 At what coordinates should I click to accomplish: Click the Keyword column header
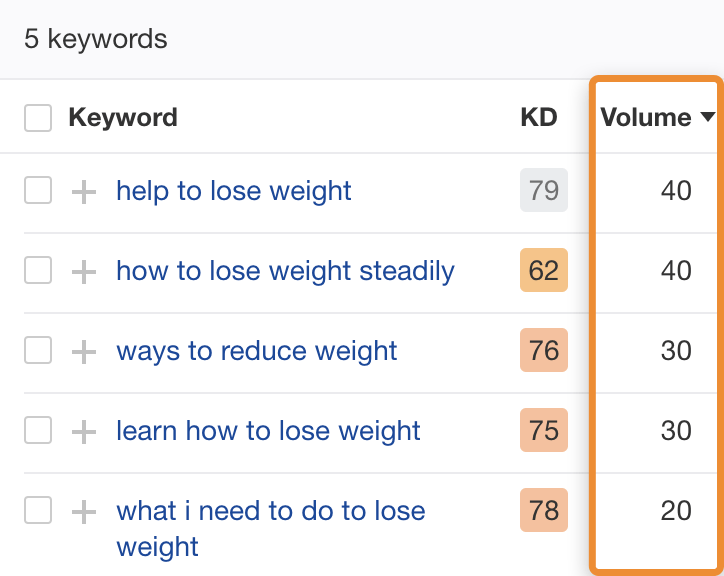[122, 118]
